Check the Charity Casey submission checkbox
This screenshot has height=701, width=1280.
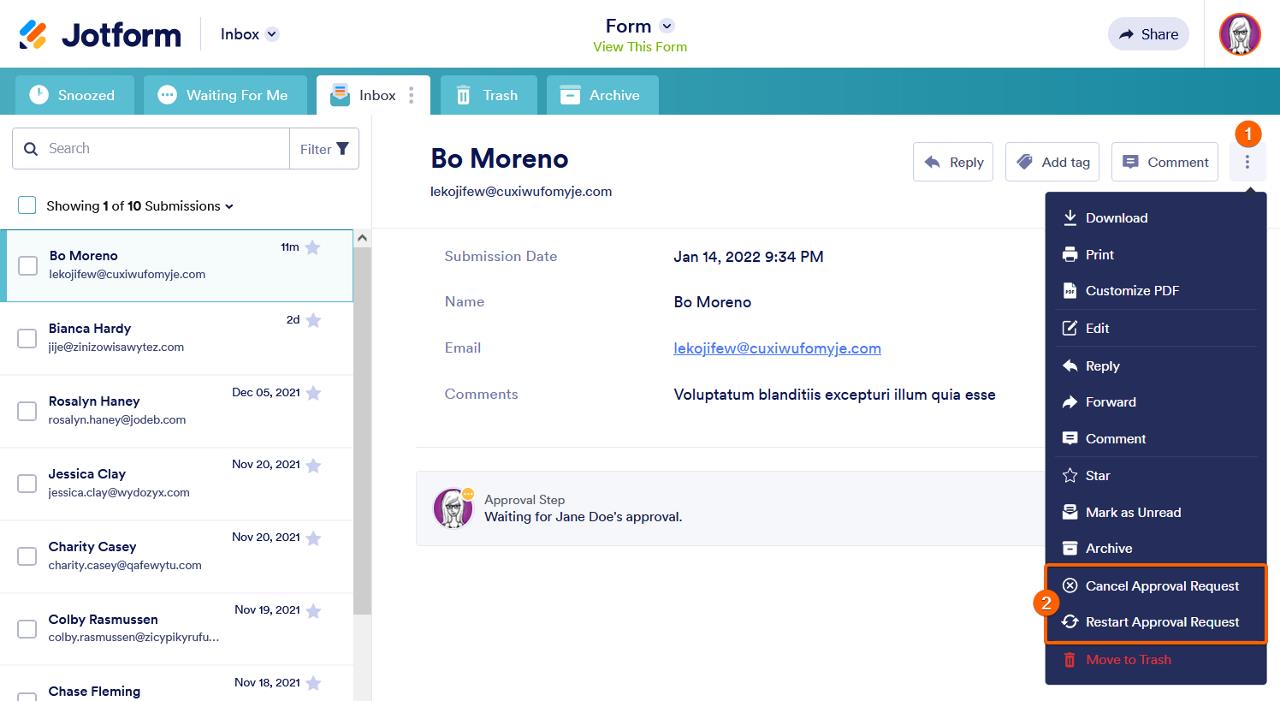click(28, 556)
